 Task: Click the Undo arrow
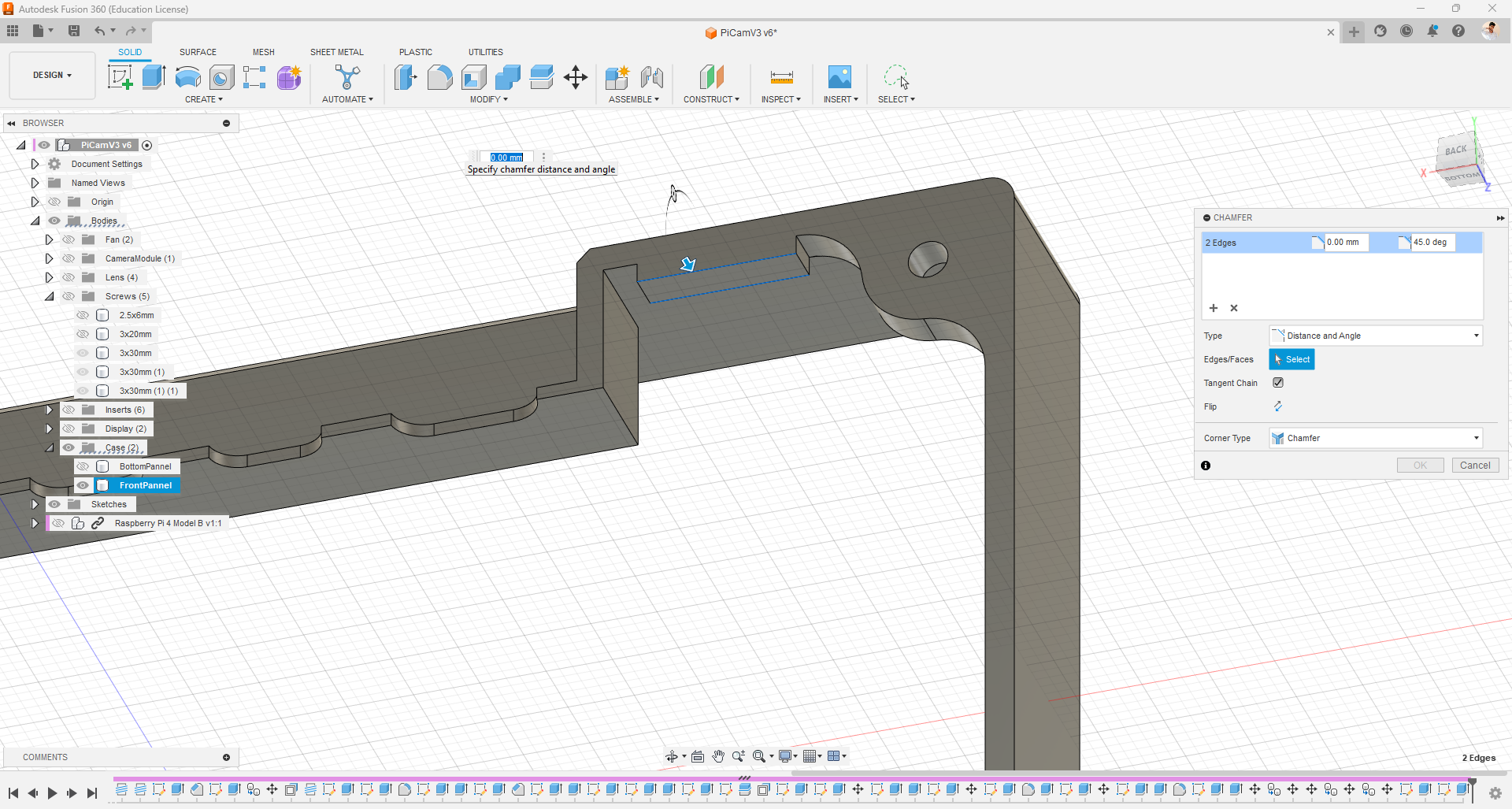pos(100,31)
